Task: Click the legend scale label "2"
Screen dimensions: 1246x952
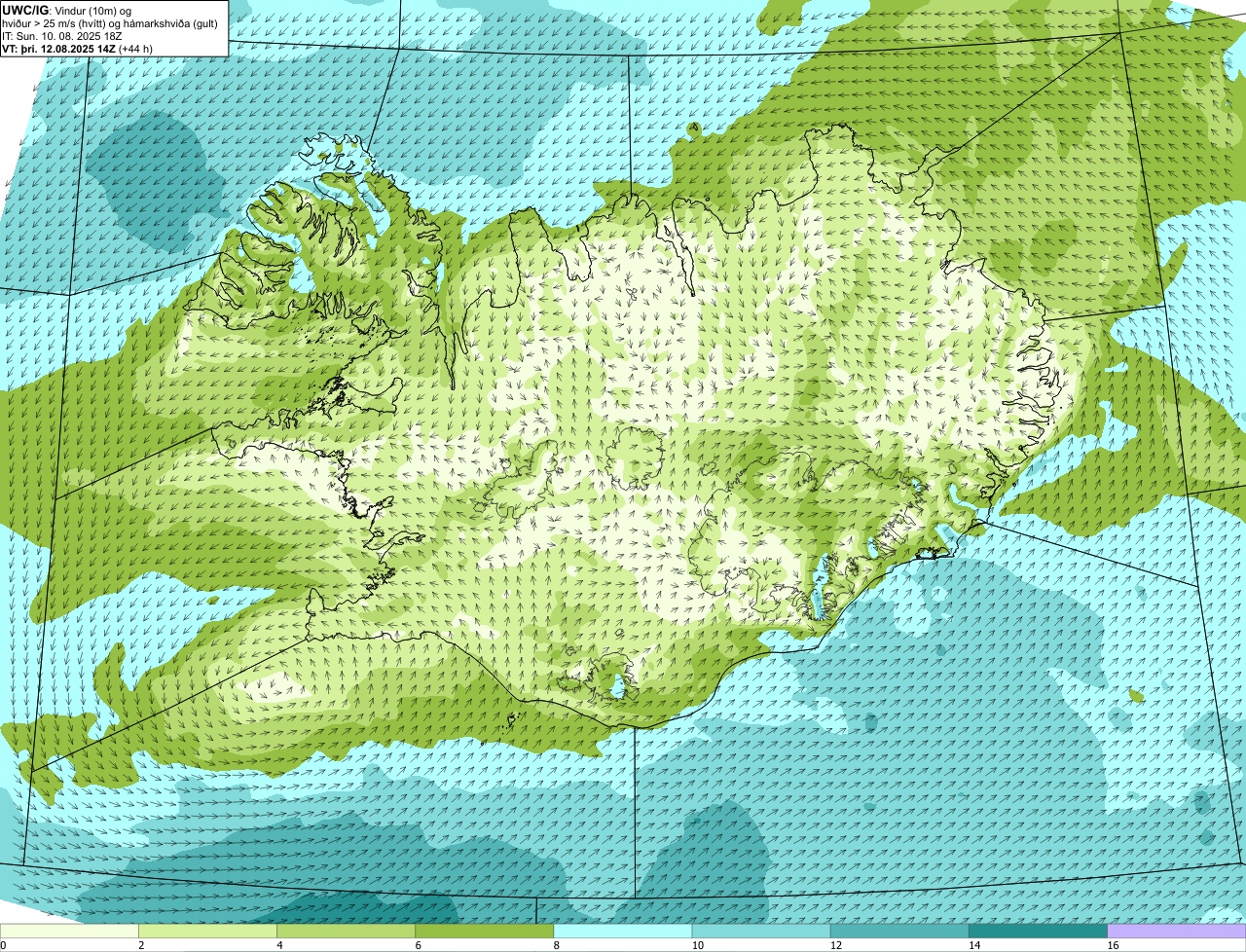Action: click(141, 945)
